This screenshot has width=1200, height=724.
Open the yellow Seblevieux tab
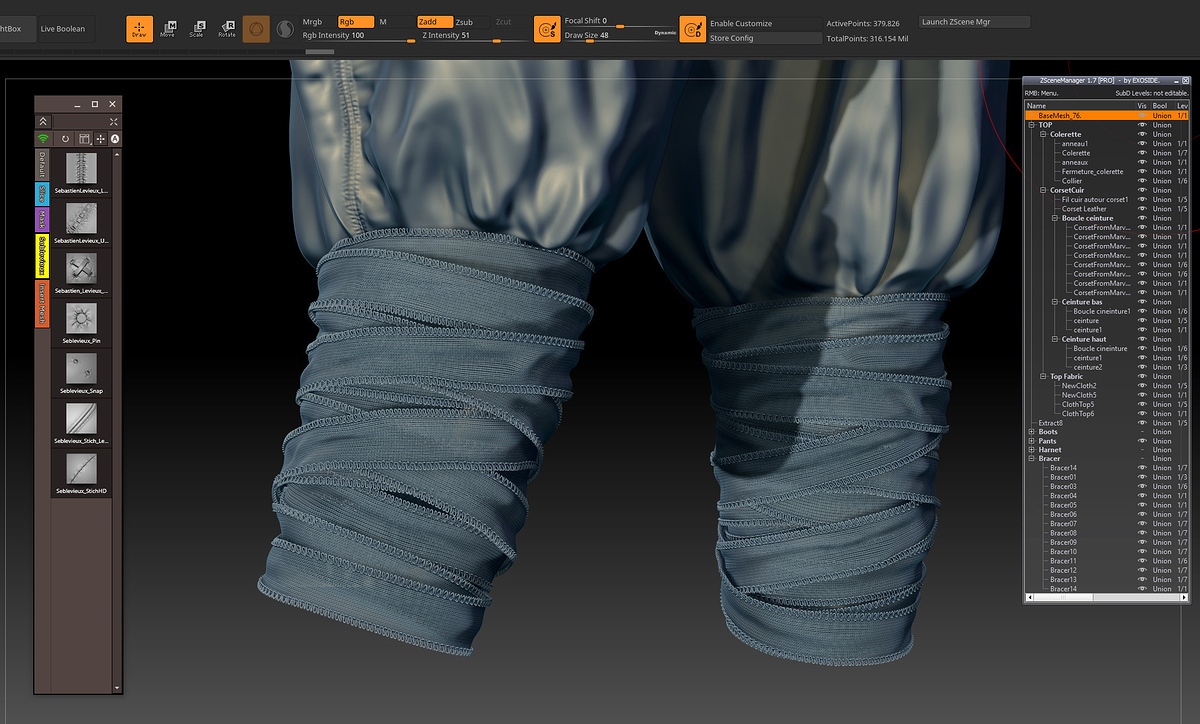point(42,255)
